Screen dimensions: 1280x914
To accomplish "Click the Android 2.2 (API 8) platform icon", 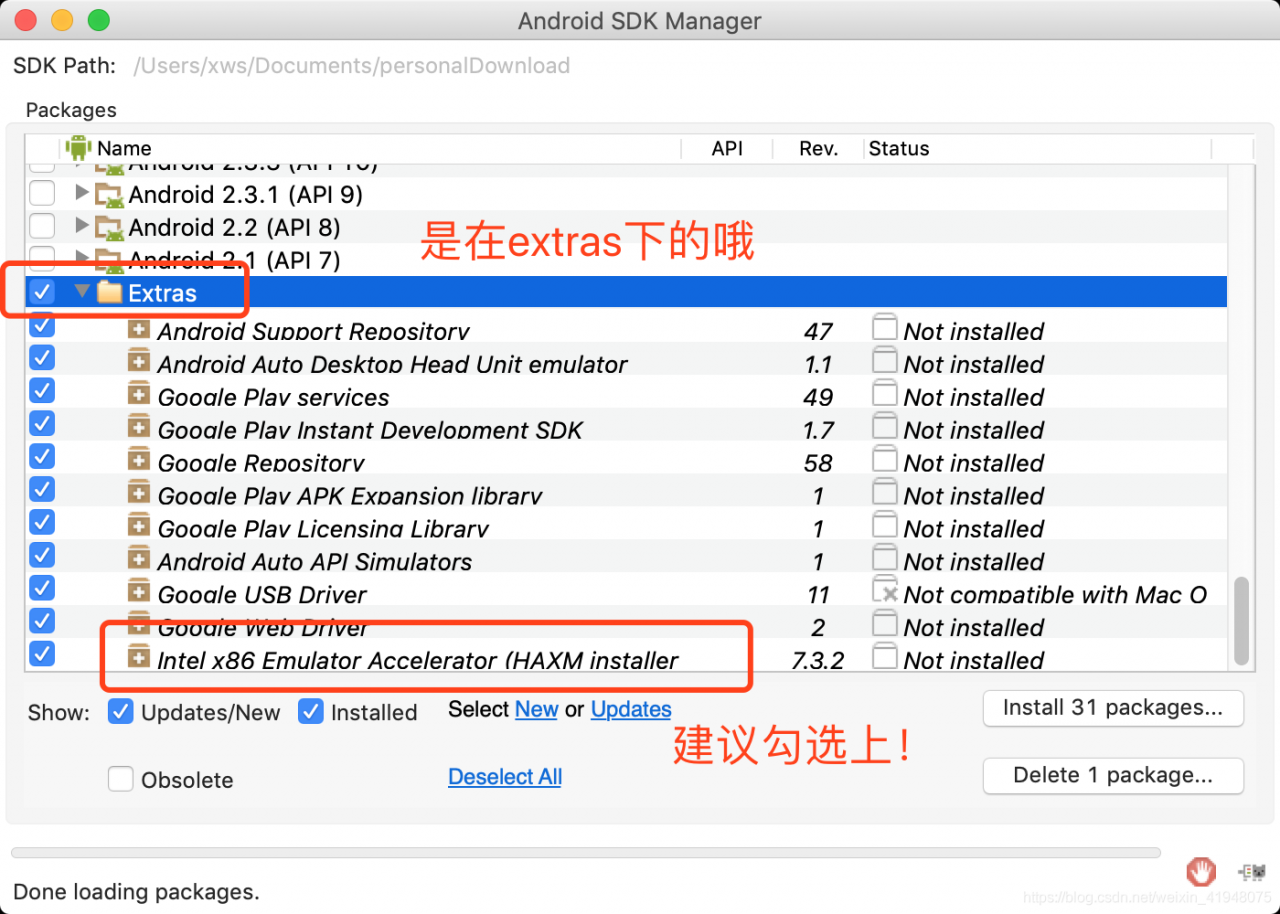I will tap(109, 228).
